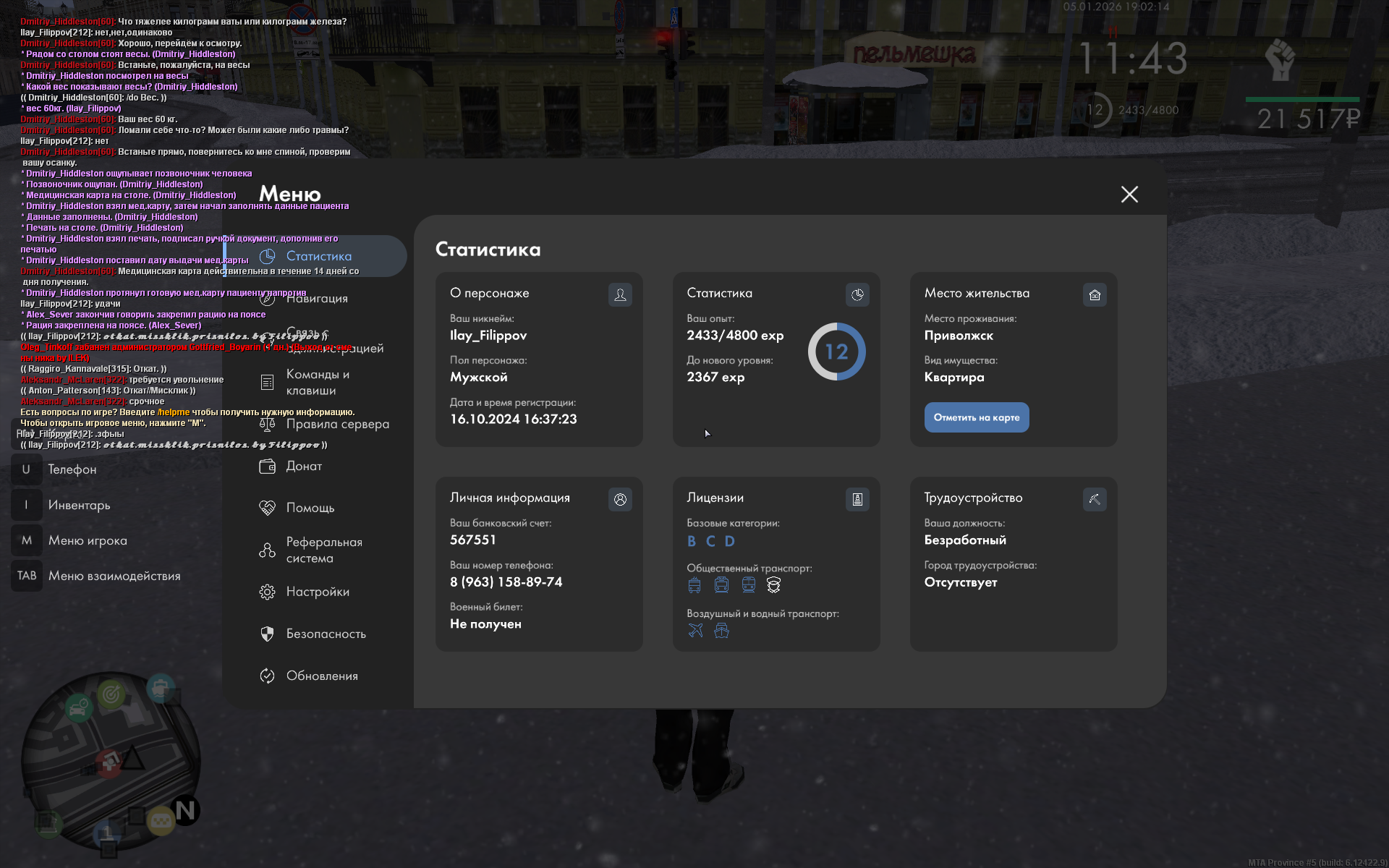Click the profile icon in О персонаже card
Screen dimensions: 1389x868
tap(620, 294)
